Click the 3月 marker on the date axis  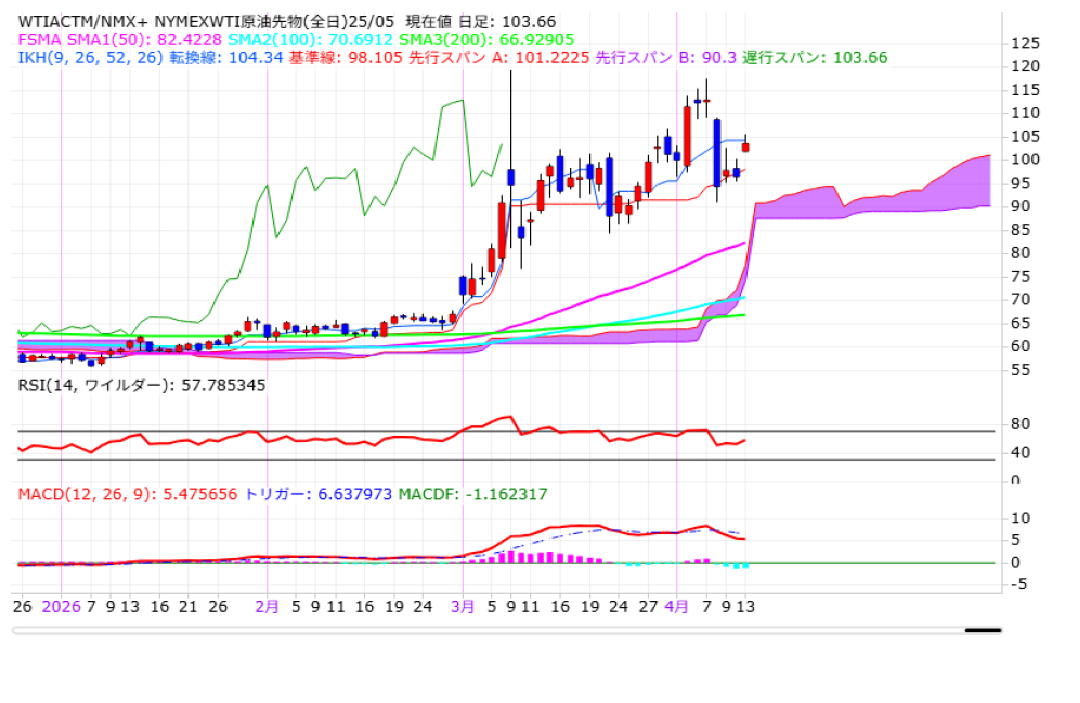(463, 606)
